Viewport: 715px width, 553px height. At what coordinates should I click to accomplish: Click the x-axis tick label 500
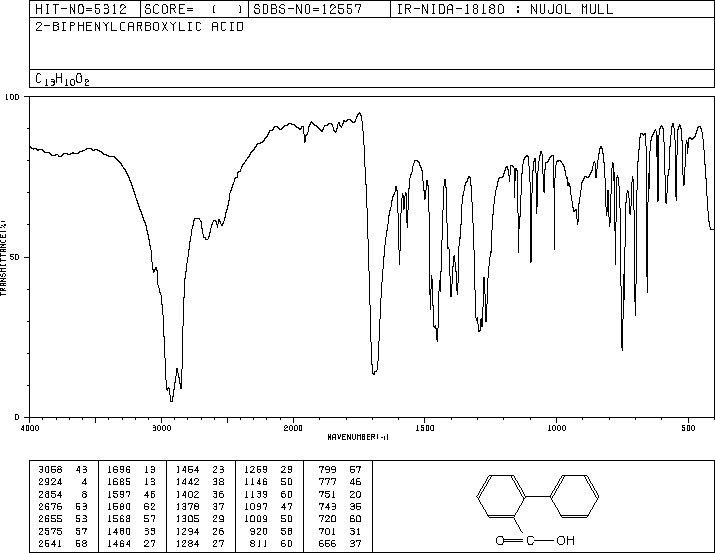tap(688, 428)
